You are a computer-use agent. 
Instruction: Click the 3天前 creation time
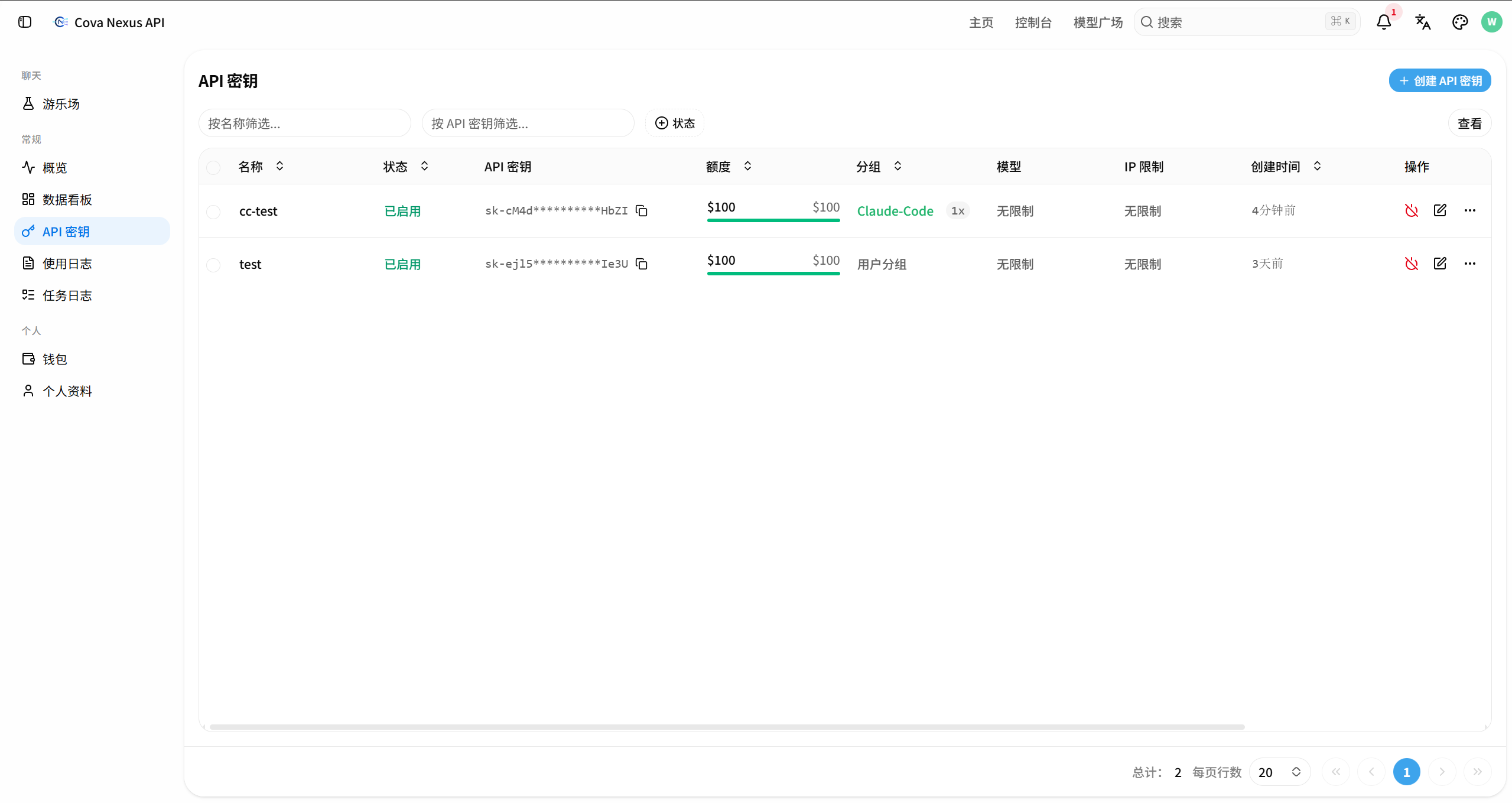[x=1267, y=264]
